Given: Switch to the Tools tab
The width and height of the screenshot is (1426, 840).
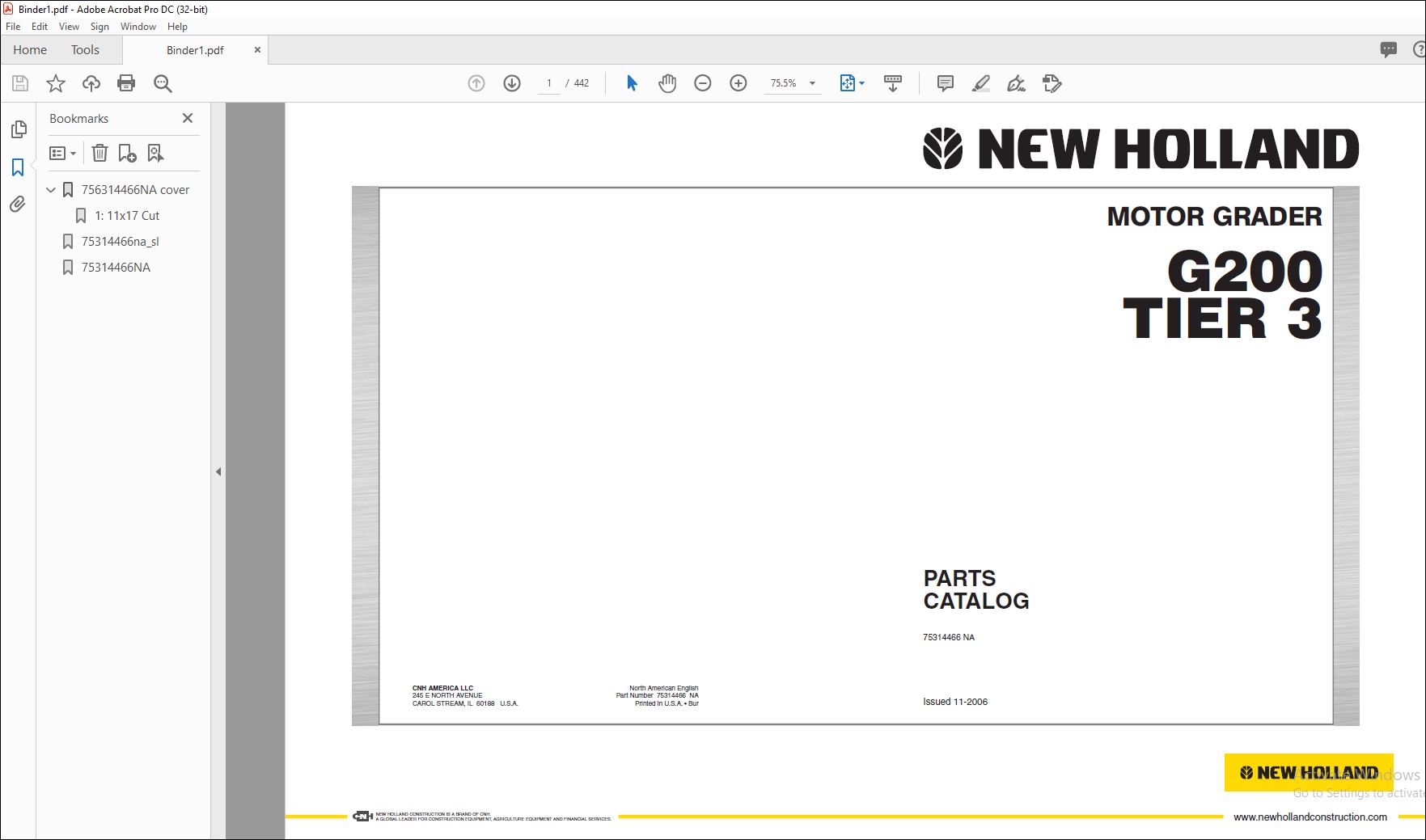Looking at the screenshot, I should [x=85, y=50].
